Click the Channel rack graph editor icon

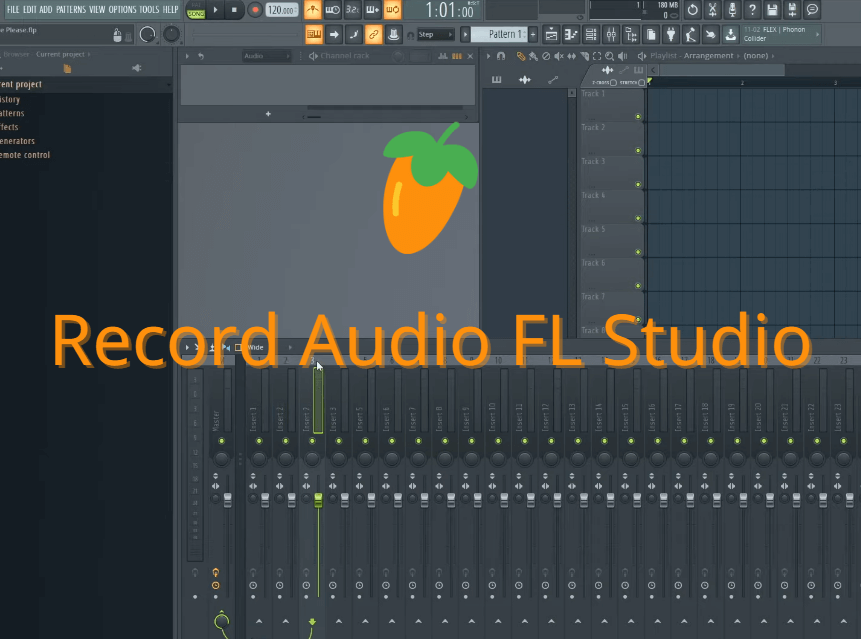pyautogui.click(x=443, y=56)
